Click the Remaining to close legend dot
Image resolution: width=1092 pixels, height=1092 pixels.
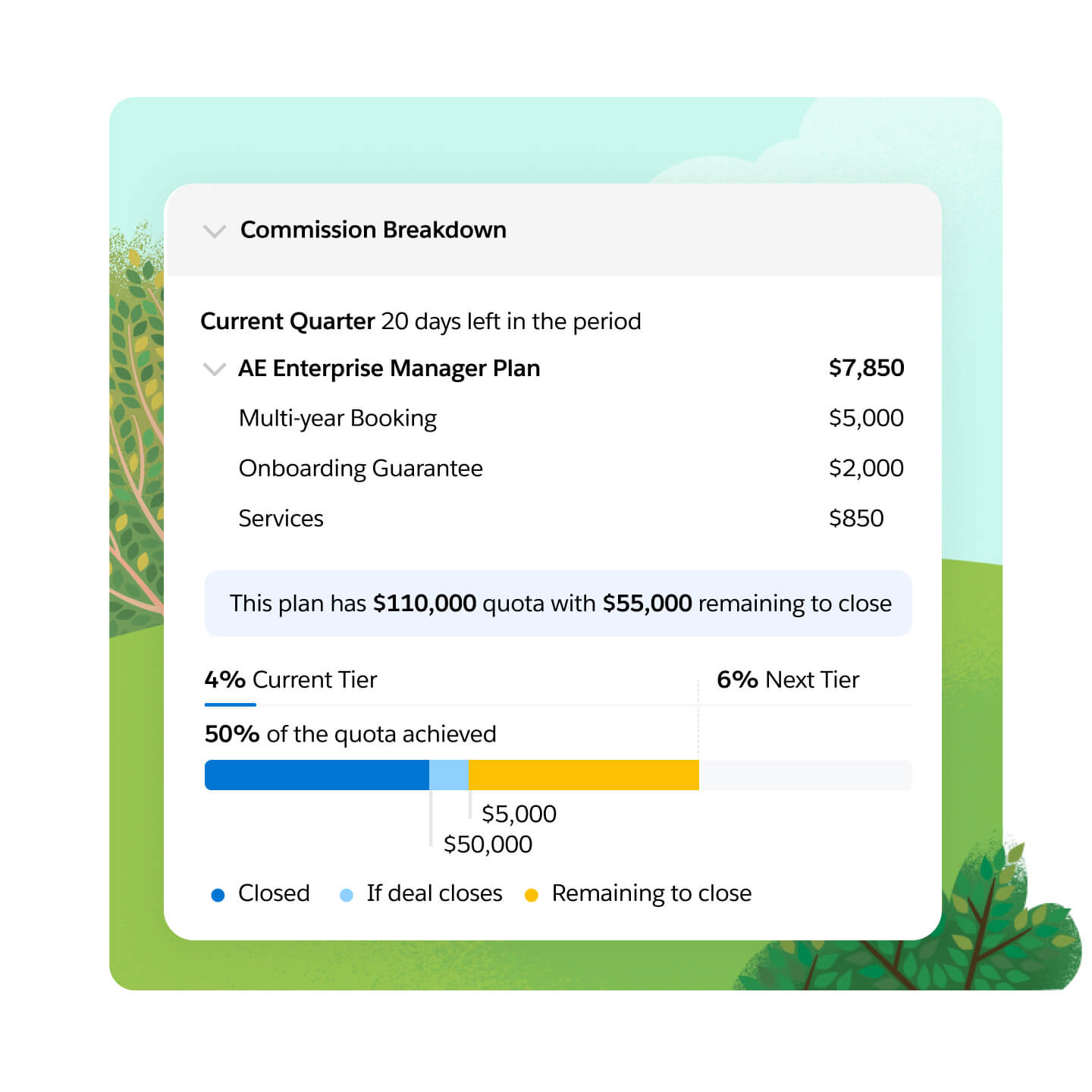[532, 895]
